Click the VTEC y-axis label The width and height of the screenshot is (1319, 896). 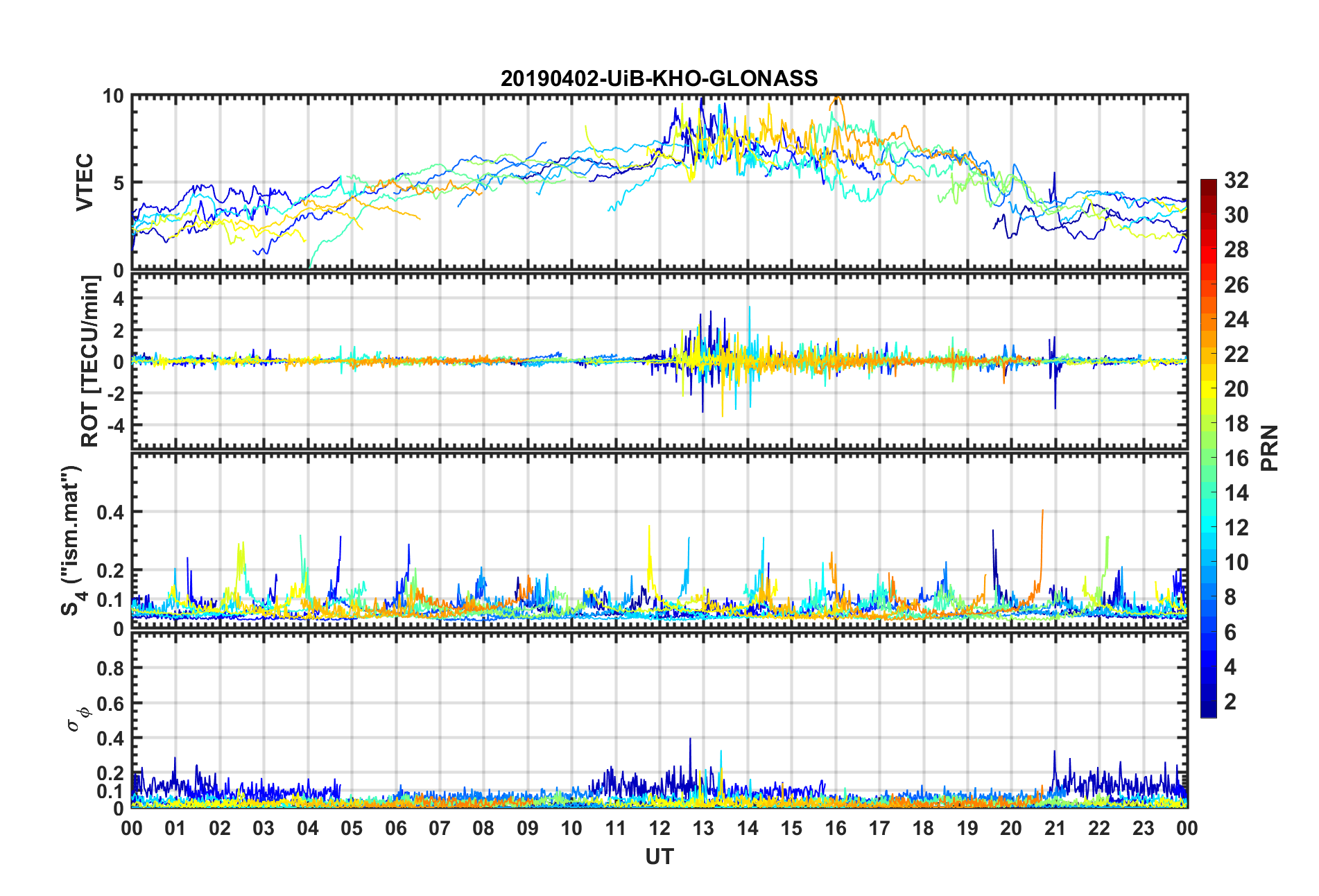coord(85,182)
